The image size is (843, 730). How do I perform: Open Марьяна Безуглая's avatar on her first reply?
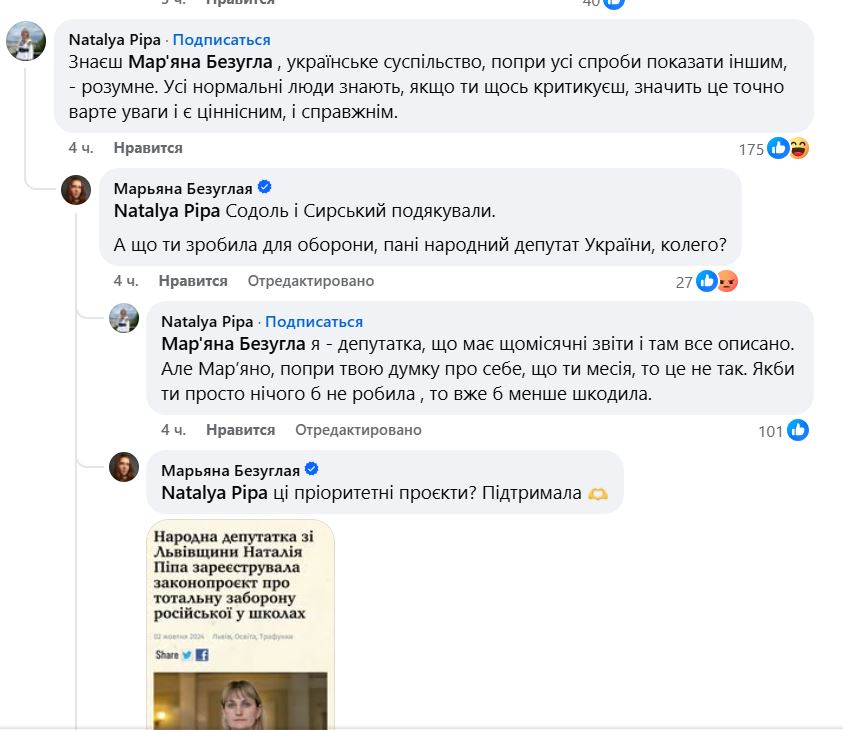tap(76, 188)
